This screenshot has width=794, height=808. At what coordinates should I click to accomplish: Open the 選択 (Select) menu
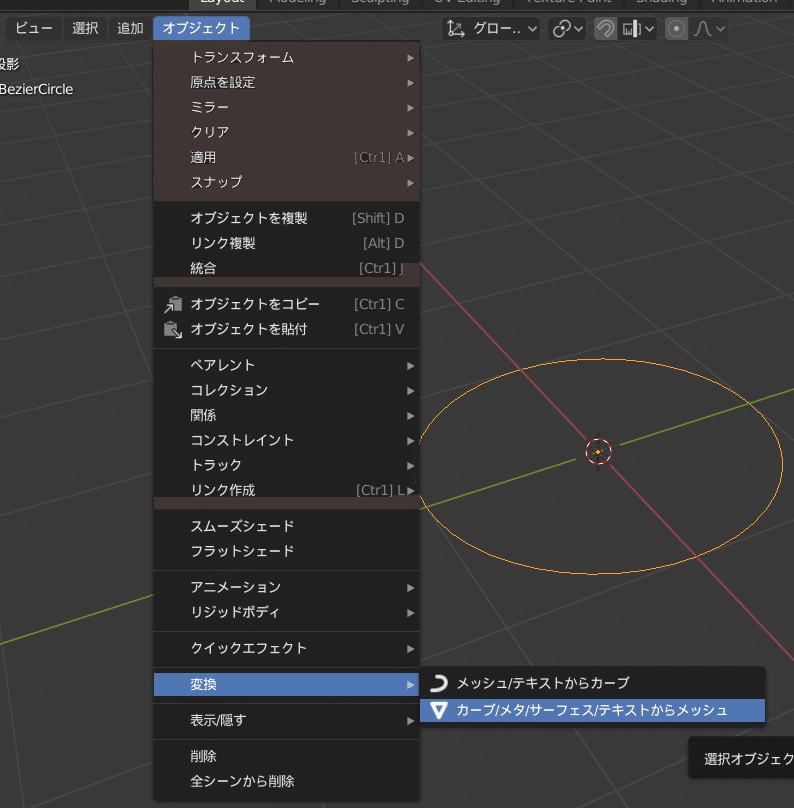(x=85, y=28)
